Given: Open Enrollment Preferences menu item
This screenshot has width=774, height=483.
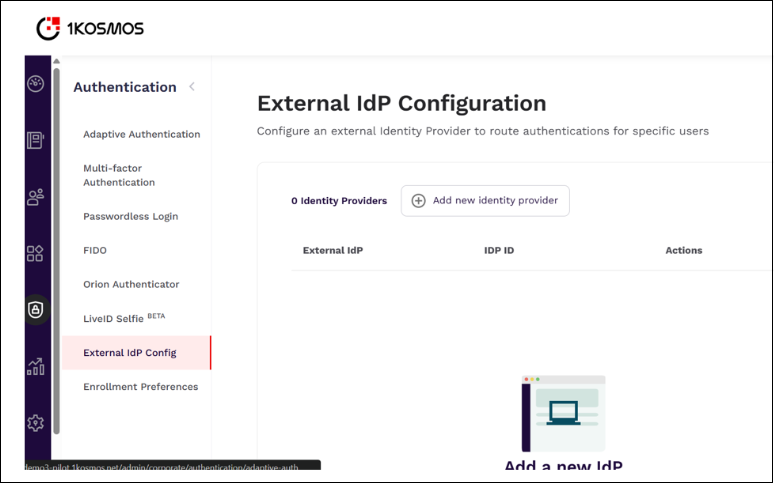Looking at the screenshot, I should pyautogui.click(x=140, y=386).
